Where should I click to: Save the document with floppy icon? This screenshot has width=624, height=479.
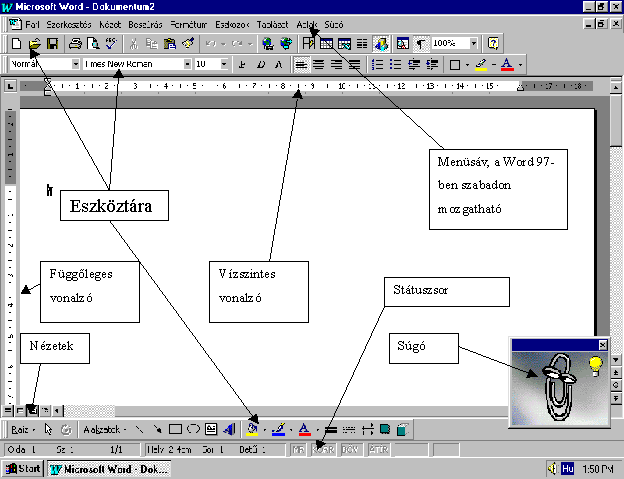point(53,43)
